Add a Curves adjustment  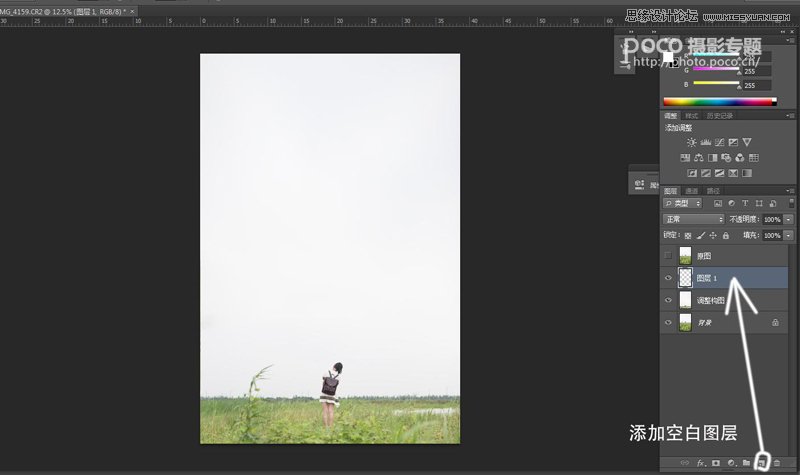[x=719, y=142]
